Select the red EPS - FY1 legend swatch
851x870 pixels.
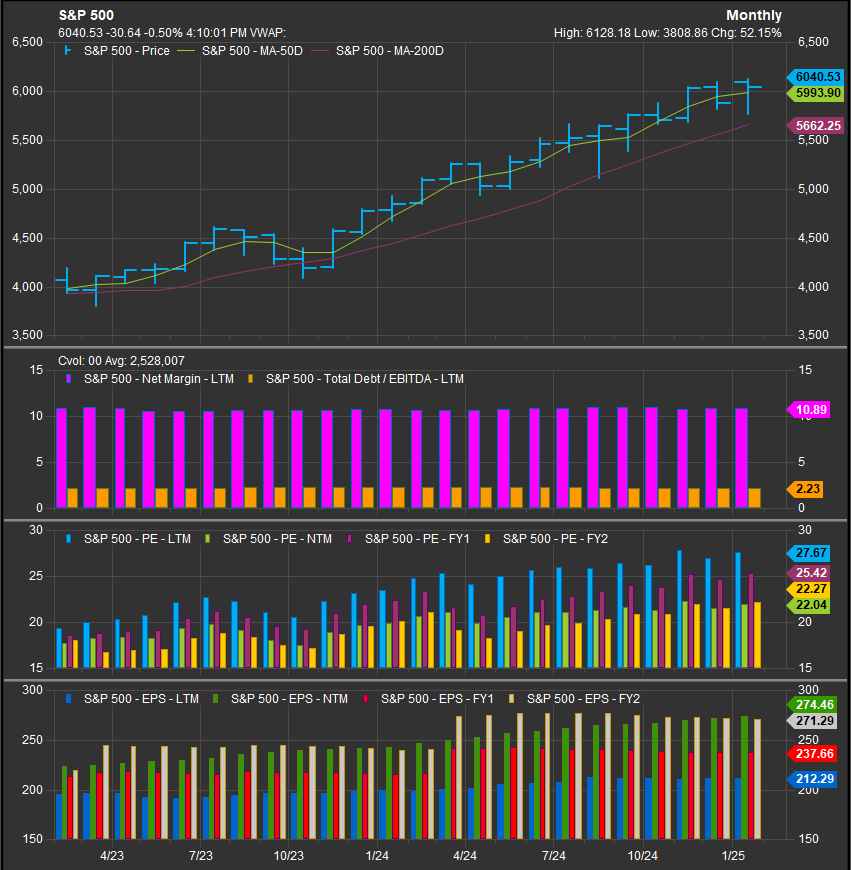click(x=365, y=699)
